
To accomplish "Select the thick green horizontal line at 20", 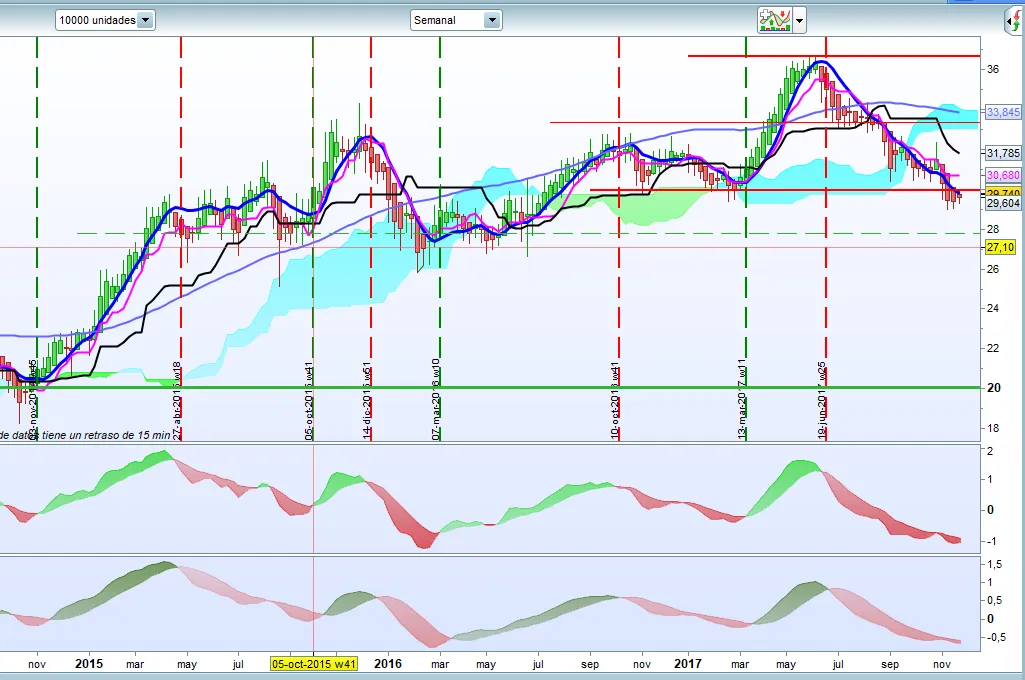I will click(500, 387).
